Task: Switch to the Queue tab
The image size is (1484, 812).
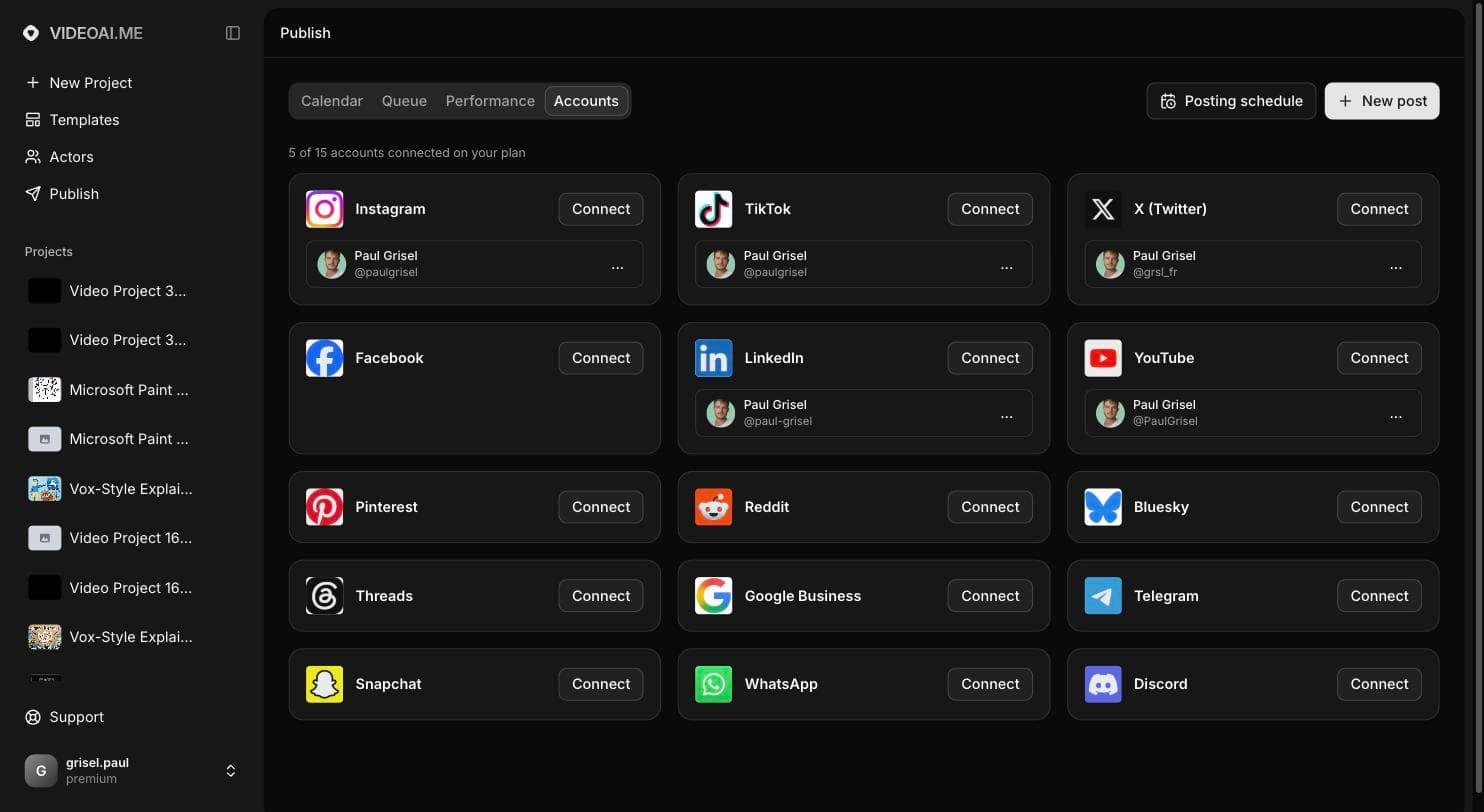Action: 404,101
